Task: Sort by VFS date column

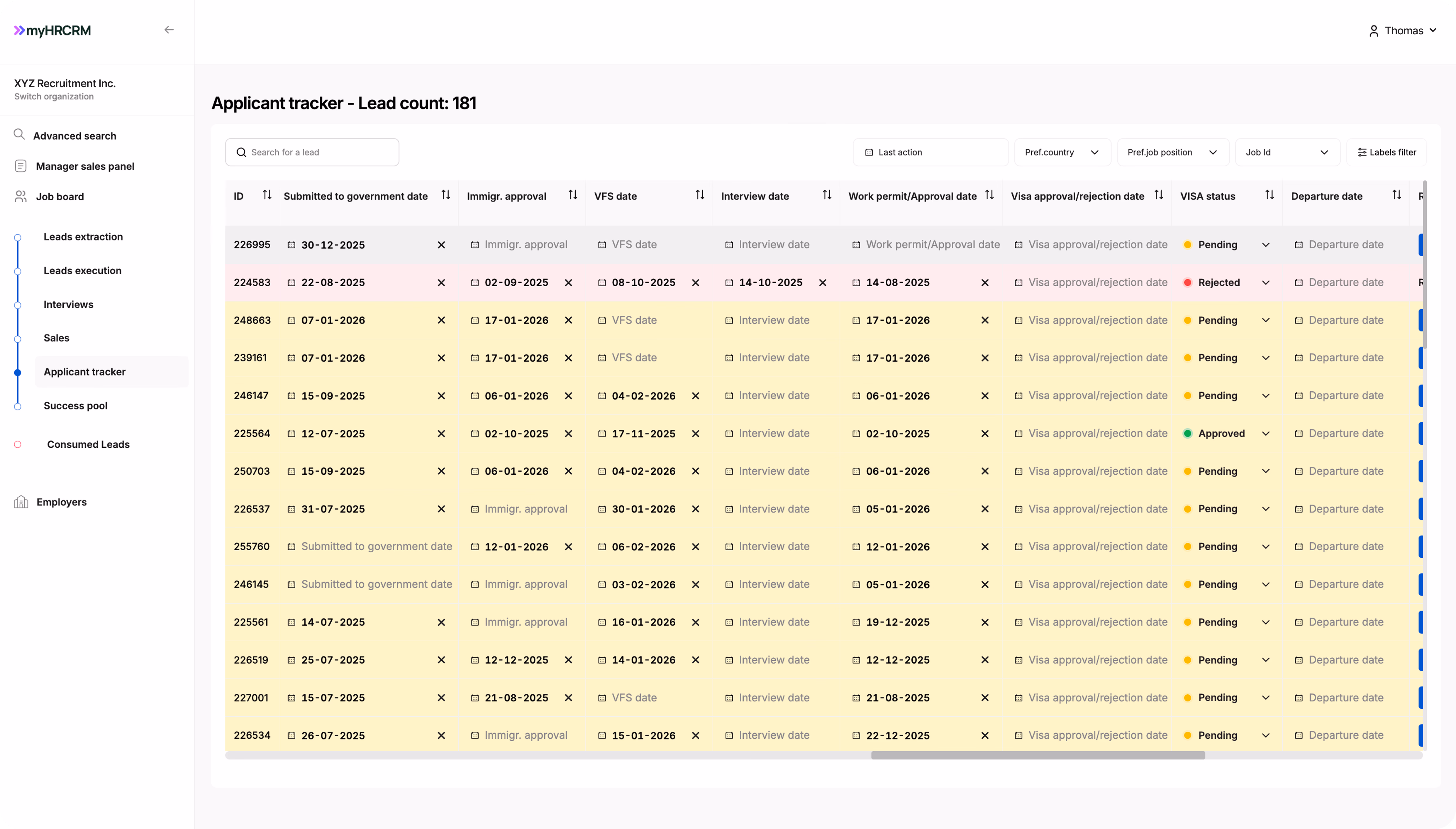Action: (x=700, y=195)
